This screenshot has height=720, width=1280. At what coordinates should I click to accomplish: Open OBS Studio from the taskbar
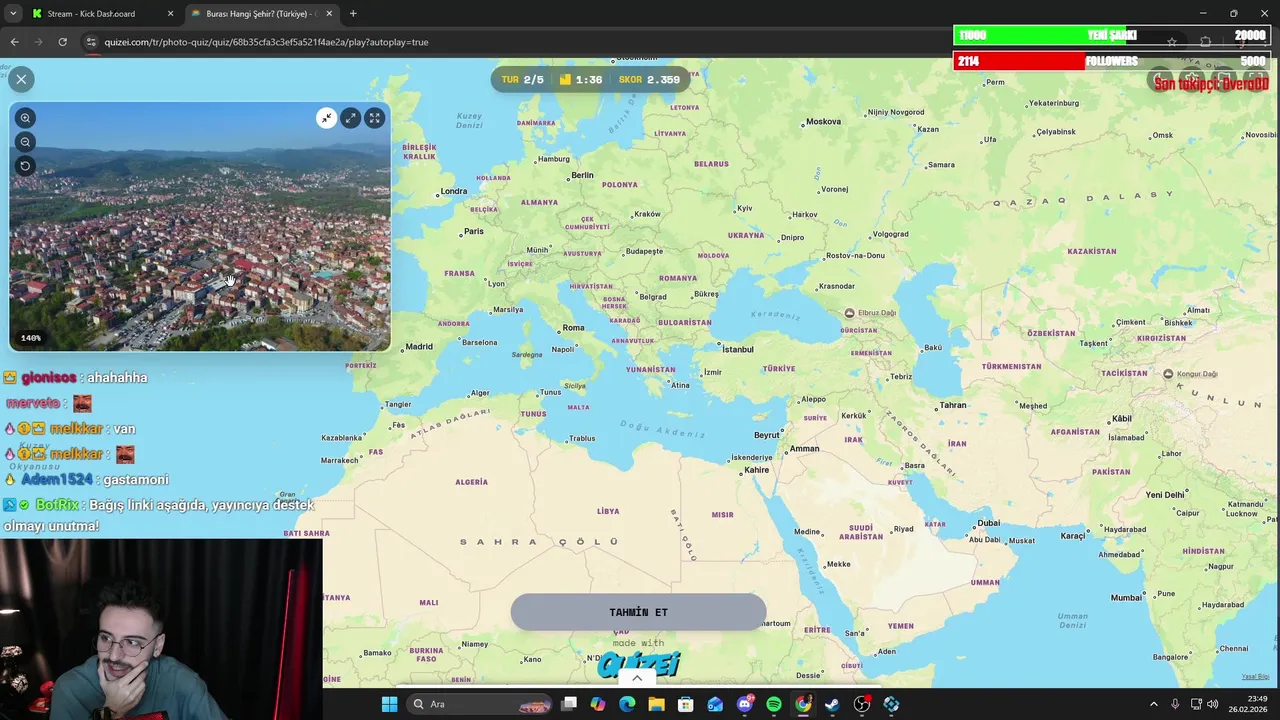862,704
